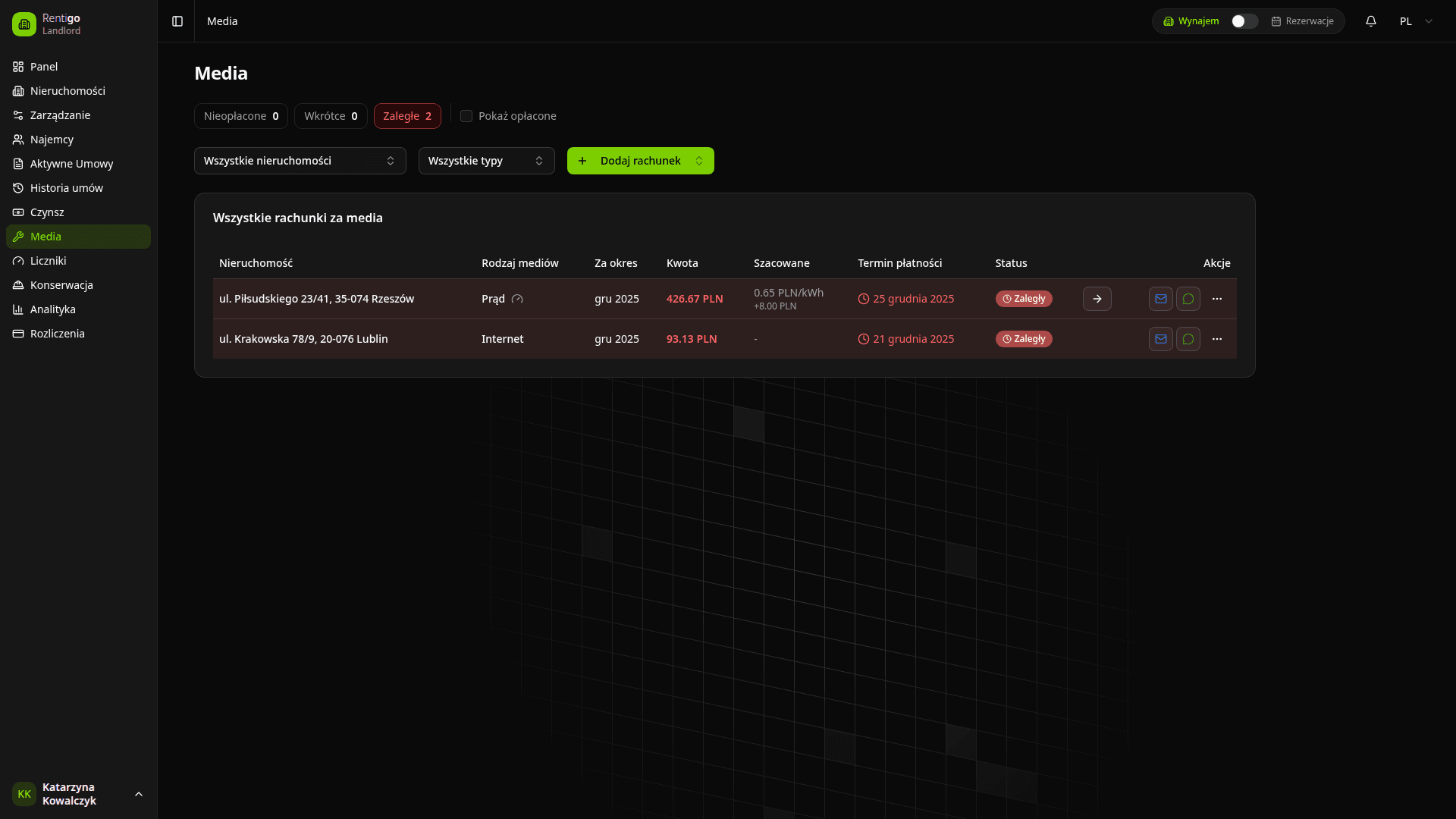The width and height of the screenshot is (1456, 819).
Task: Go to Liczniki in sidebar
Action: click(49, 261)
